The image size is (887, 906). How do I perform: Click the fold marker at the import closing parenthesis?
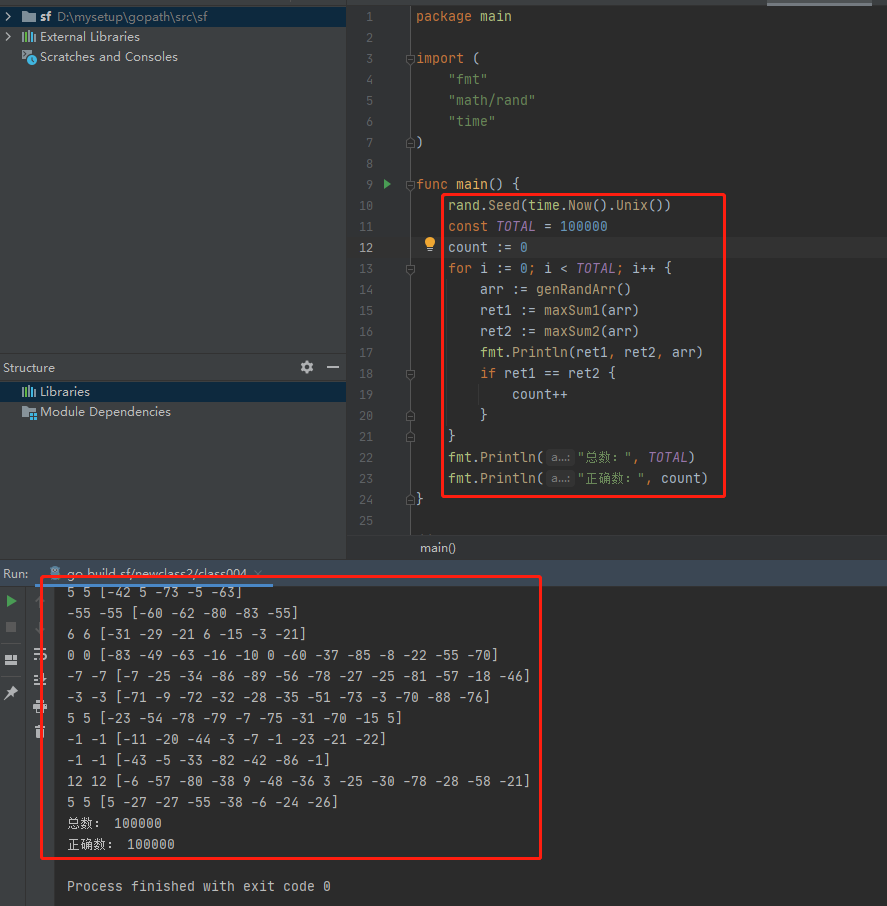(x=410, y=142)
